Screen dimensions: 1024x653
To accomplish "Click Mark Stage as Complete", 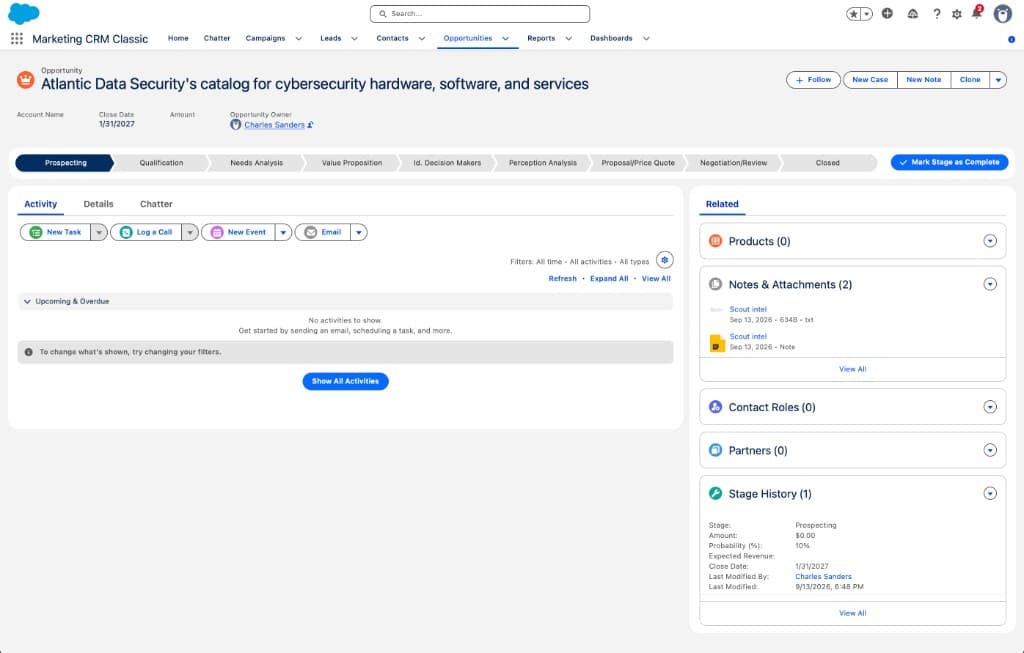I will tap(949, 162).
